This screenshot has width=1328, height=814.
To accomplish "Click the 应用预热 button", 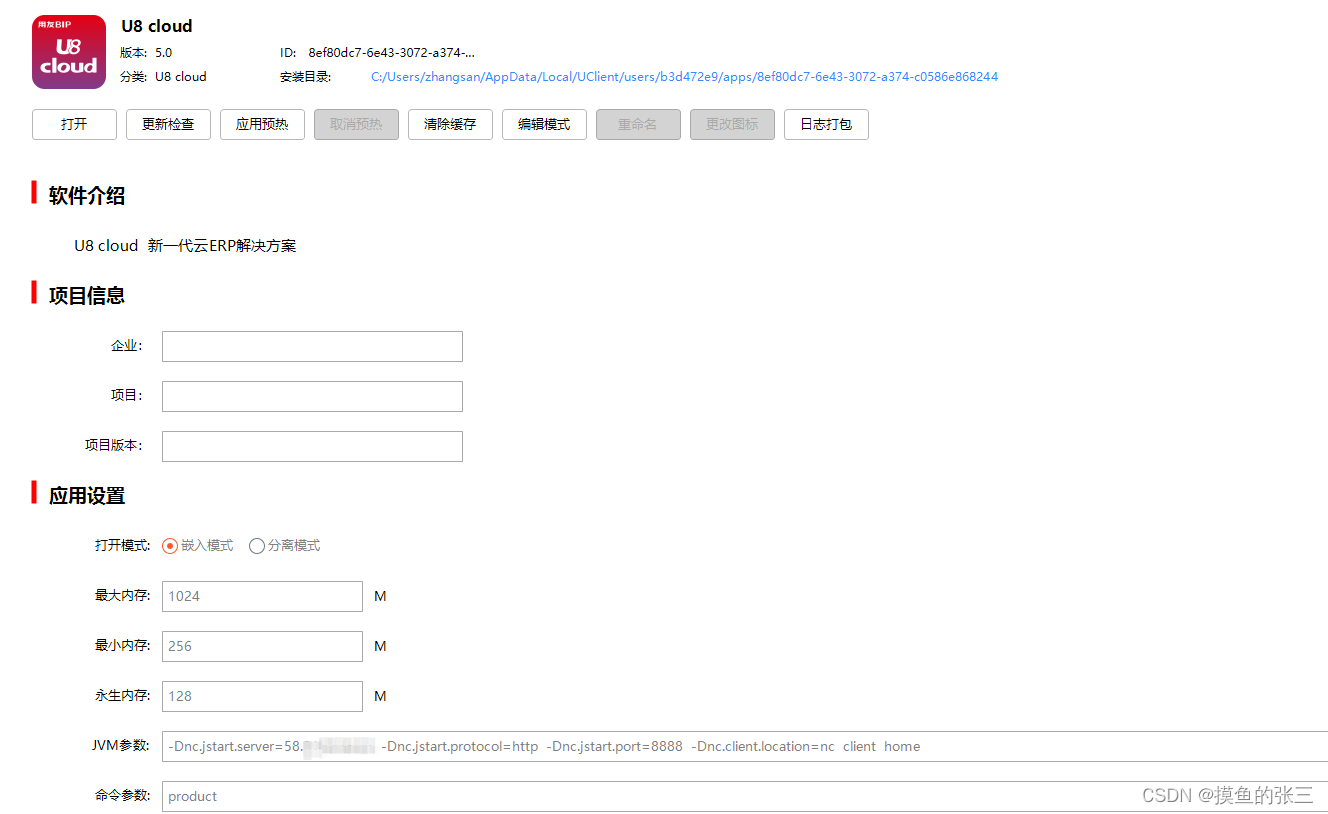I will coord(262,125).
